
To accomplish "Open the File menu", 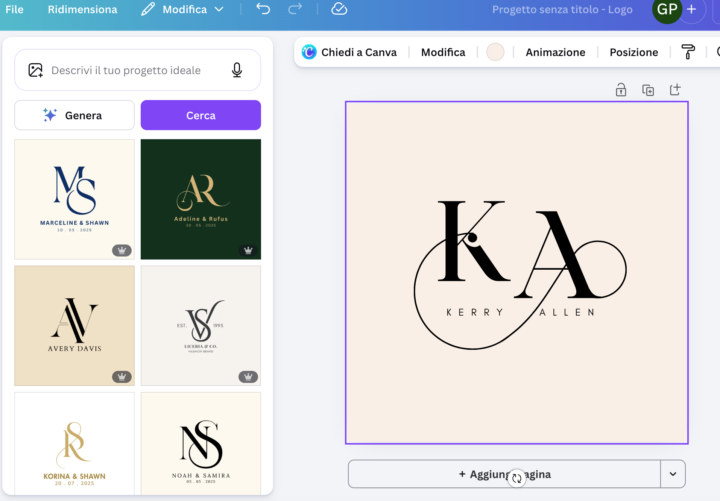I will click(14, 9).
